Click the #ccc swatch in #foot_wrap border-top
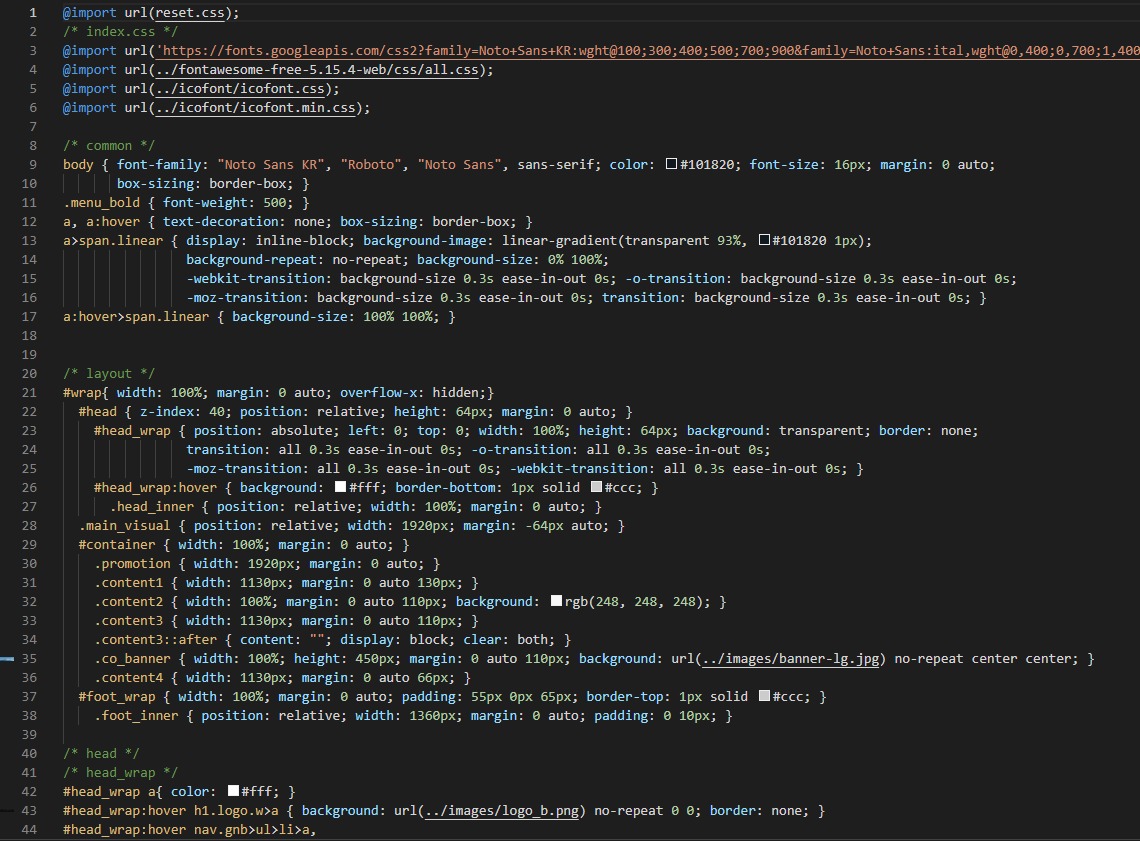Screen dimensions: 1140x841 tap(765, 697)
